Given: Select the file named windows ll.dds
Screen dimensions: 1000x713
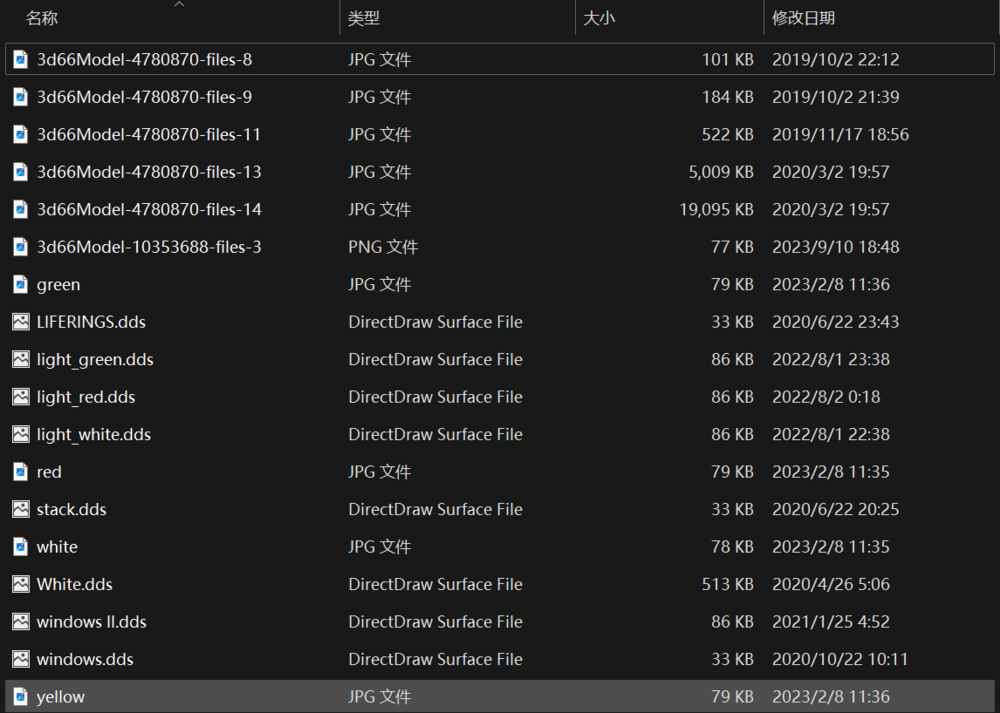Looking at the screenshot, I should click(92, 622).
